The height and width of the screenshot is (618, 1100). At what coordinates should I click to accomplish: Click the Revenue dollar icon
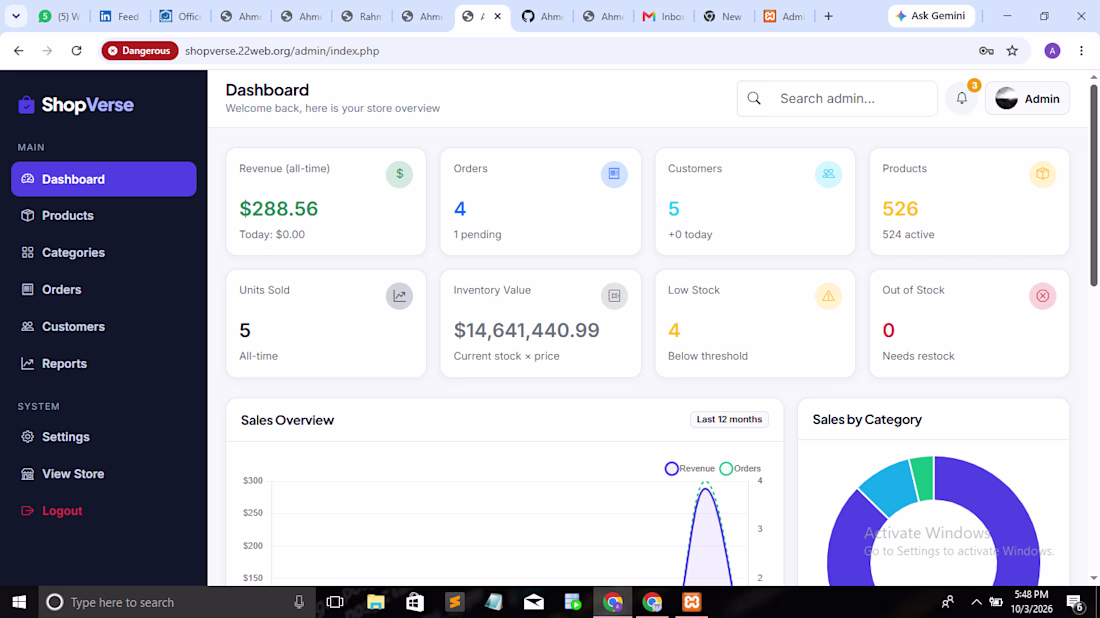399,174
